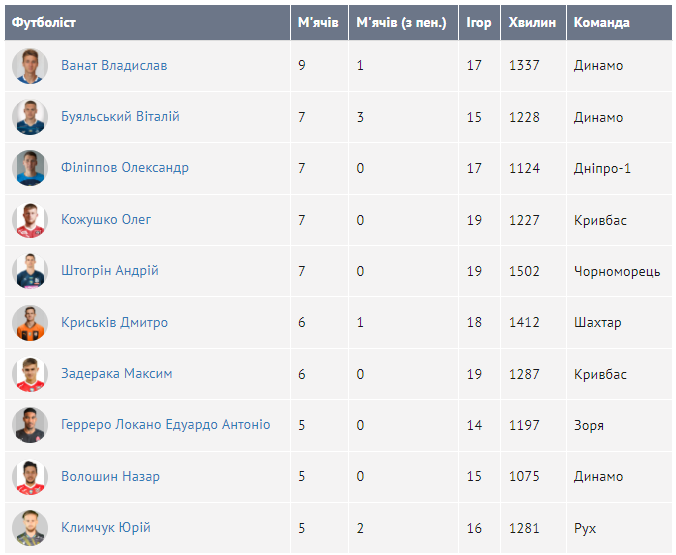The width and height of the screenshot is (676, 555).
Task: Sort table by М'ячів column header
Action: tap(318, 22)
